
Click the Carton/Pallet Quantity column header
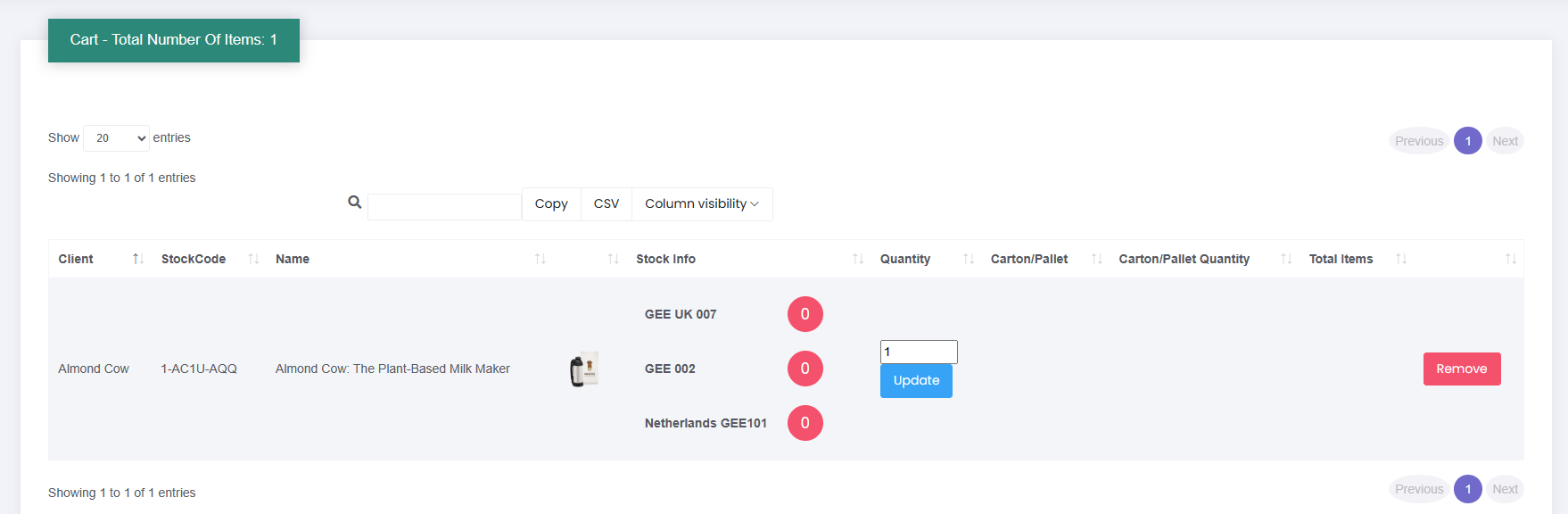1184,259
